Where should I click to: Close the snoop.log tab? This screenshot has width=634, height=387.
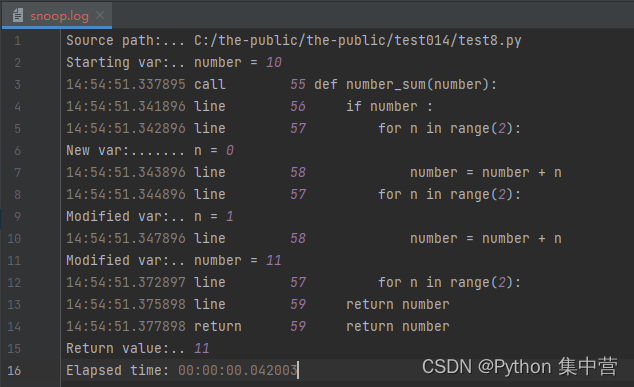pyautogui.click(x=100, y=15)
